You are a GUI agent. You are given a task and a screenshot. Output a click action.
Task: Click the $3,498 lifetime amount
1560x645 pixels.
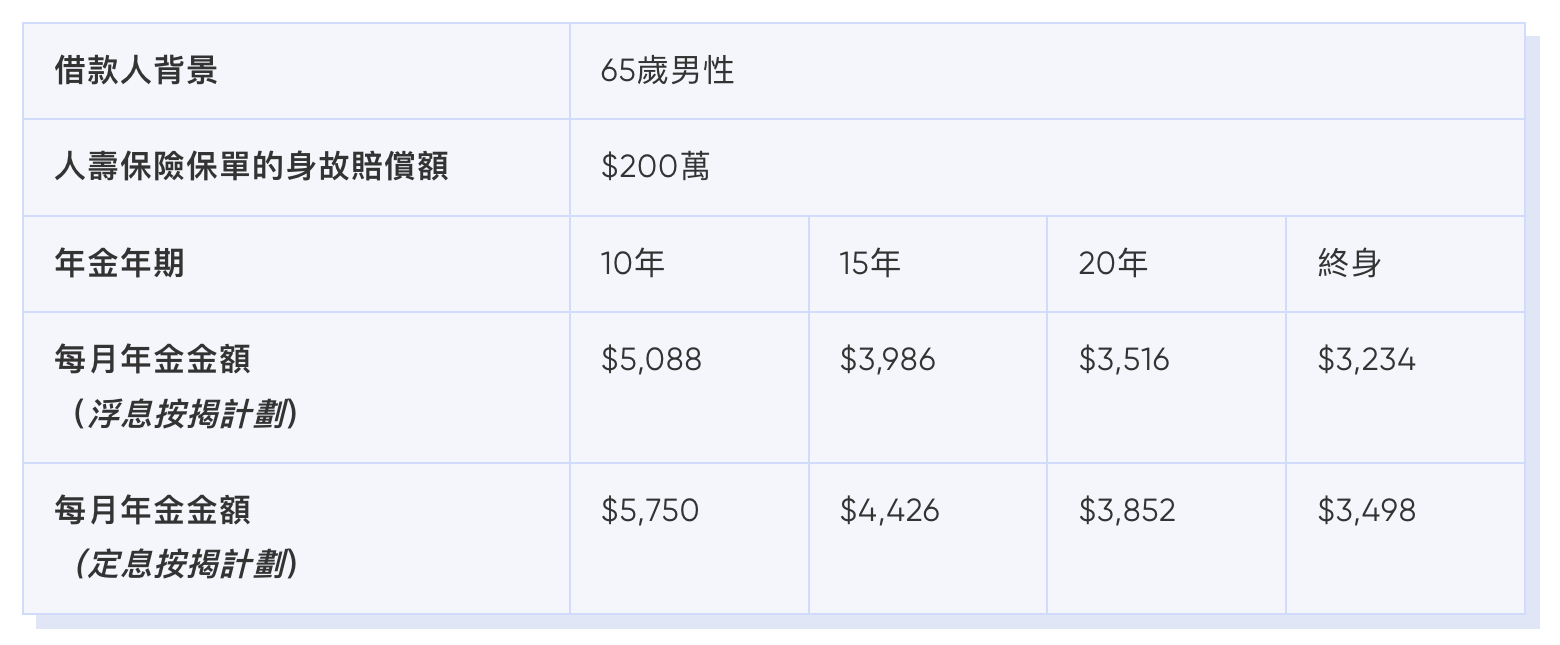1366,511
